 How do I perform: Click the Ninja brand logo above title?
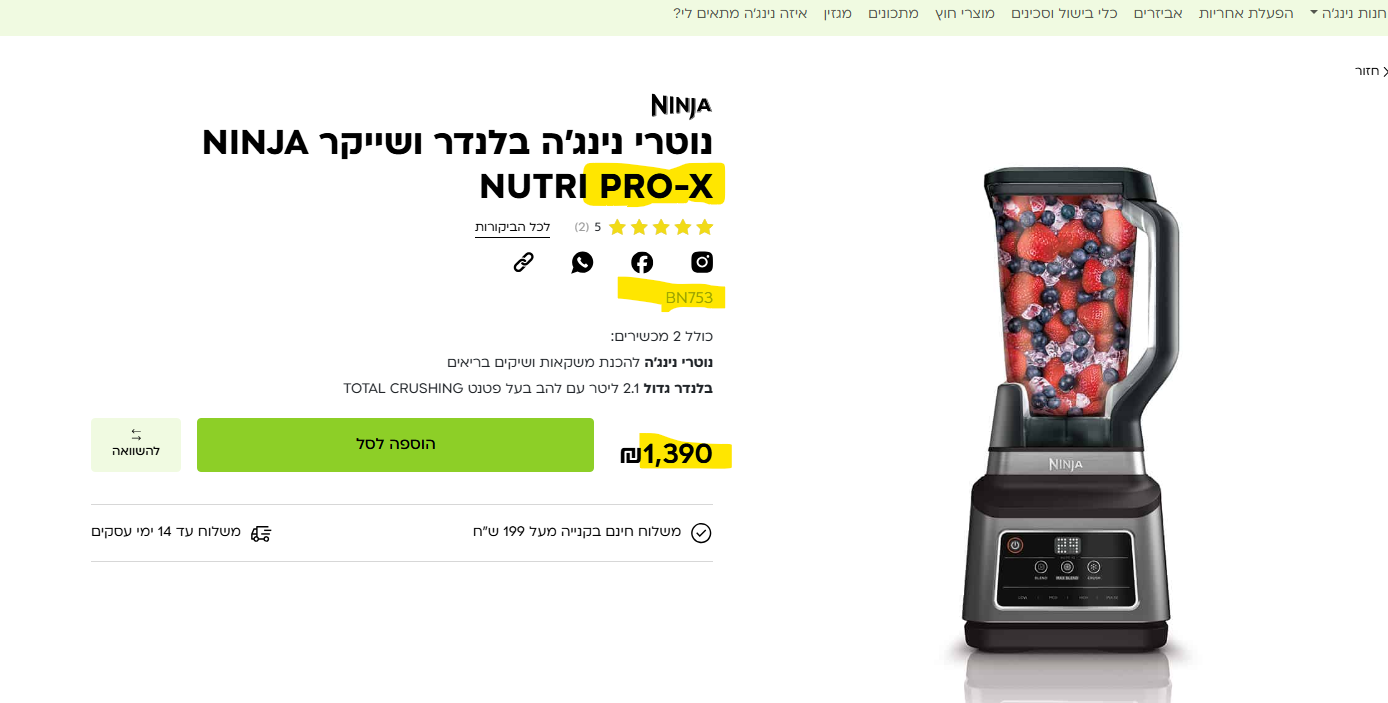(681, 106)
